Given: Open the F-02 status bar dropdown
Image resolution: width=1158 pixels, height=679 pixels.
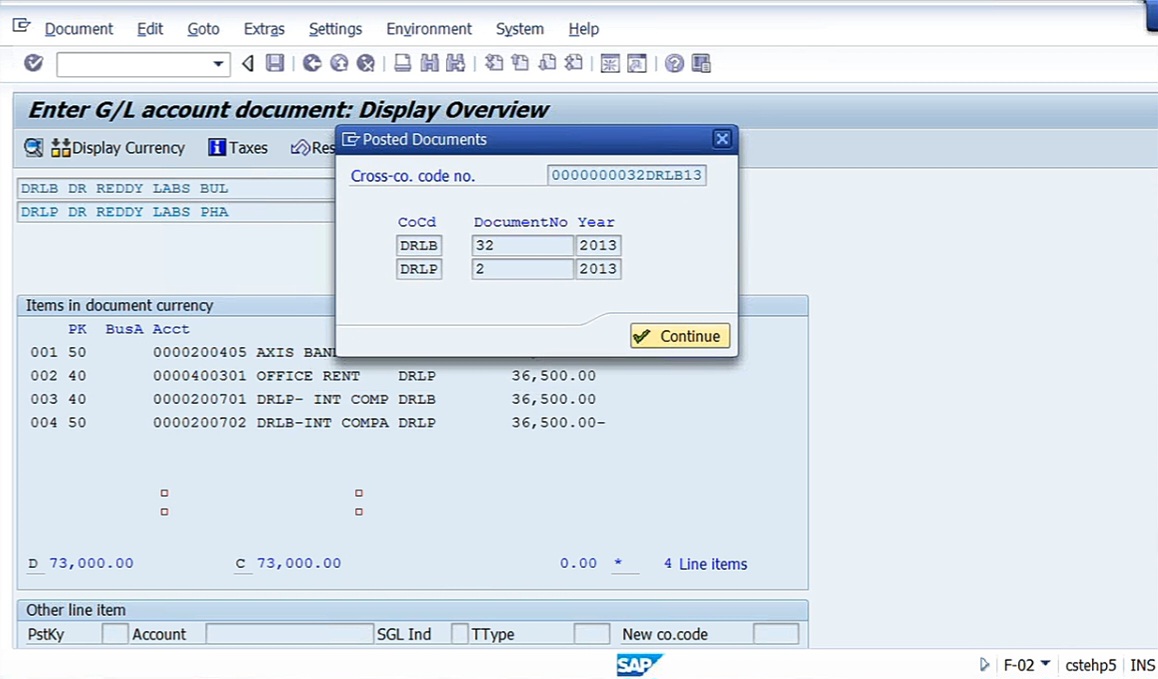Looking at the screenshot, I should 1046,663.
